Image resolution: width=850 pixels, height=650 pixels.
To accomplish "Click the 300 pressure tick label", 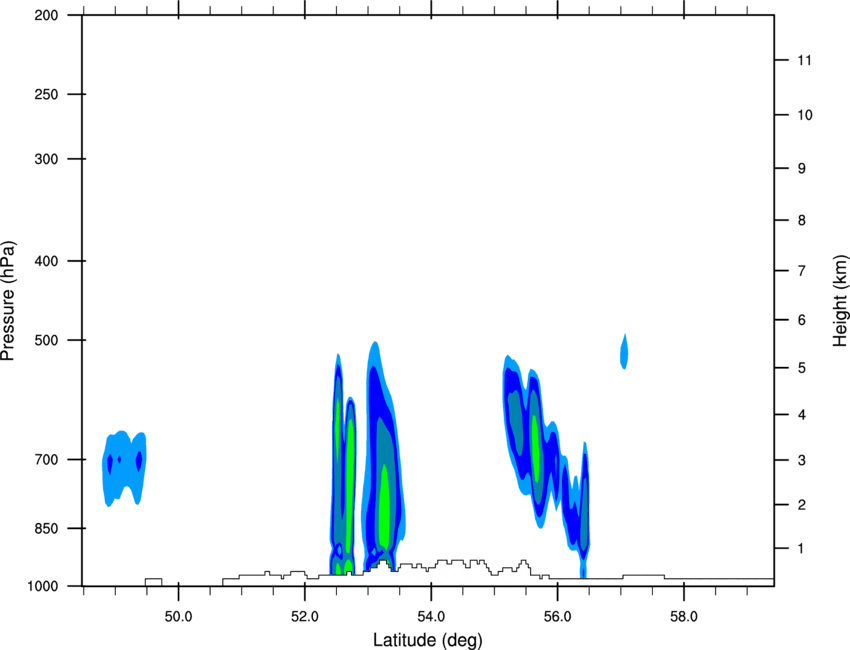I will pyautogui.click(x=46, y=159).
